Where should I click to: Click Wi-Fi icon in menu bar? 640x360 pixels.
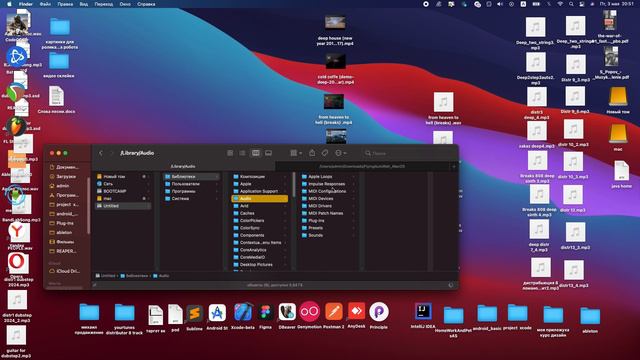(560, 4)
